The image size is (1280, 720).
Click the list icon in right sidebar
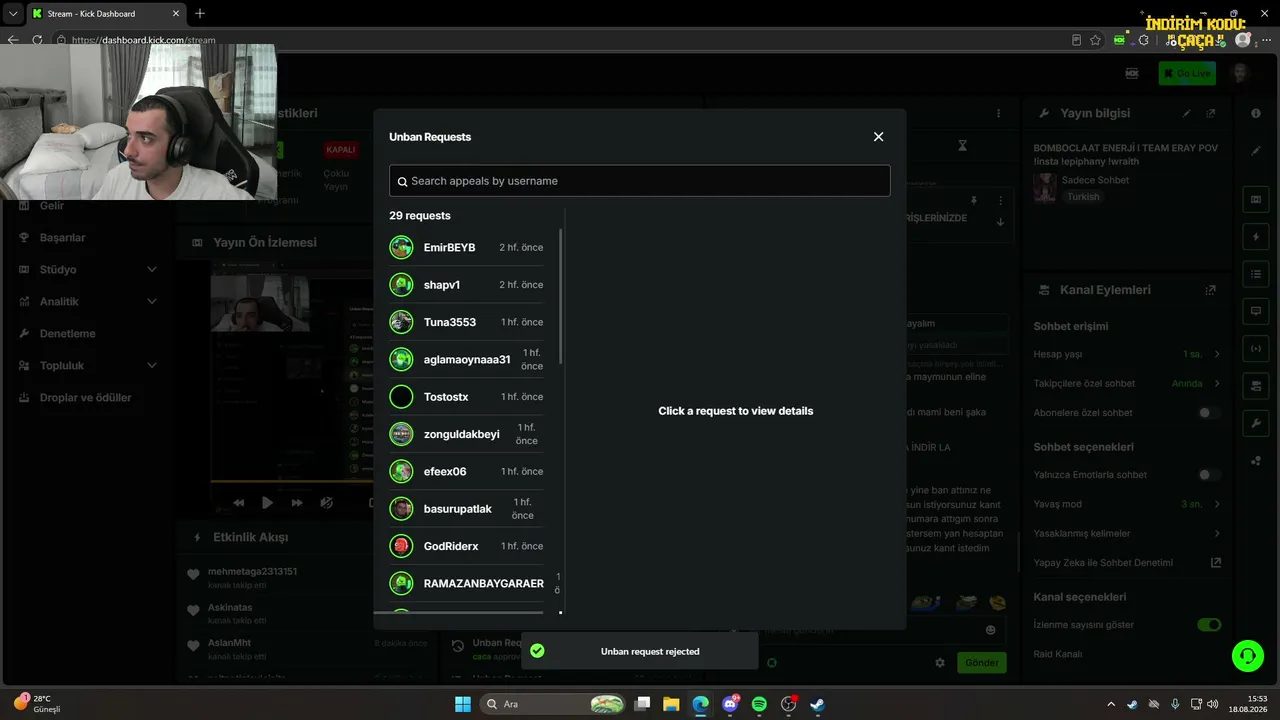[1256, 274]
